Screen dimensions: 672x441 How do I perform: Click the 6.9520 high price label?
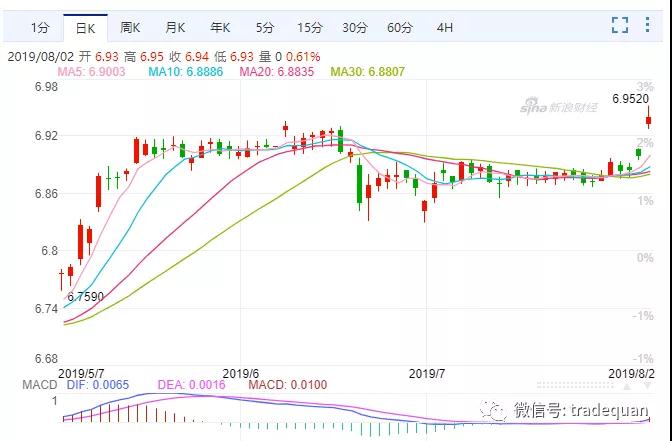point(630,99)
